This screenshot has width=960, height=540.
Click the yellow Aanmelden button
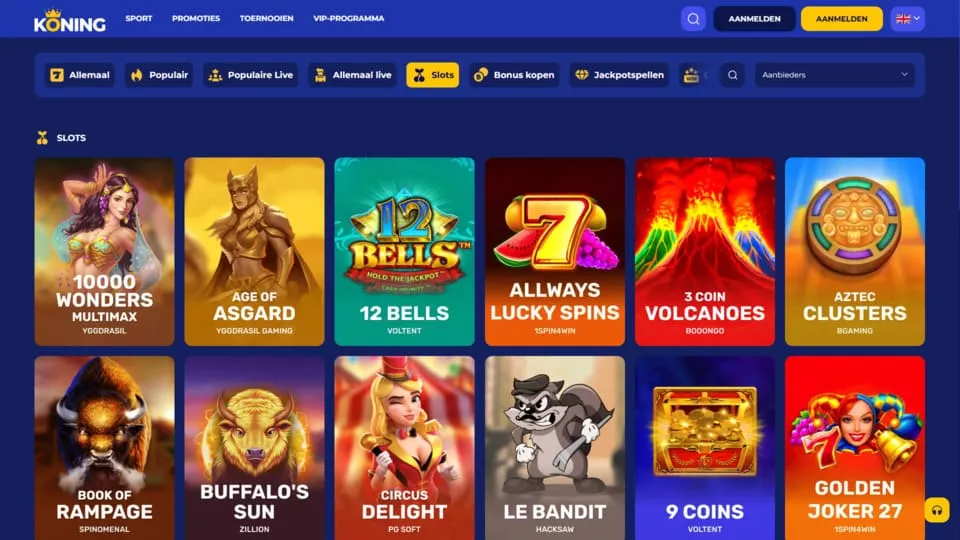pyautogui.click(x=842, y=19)
